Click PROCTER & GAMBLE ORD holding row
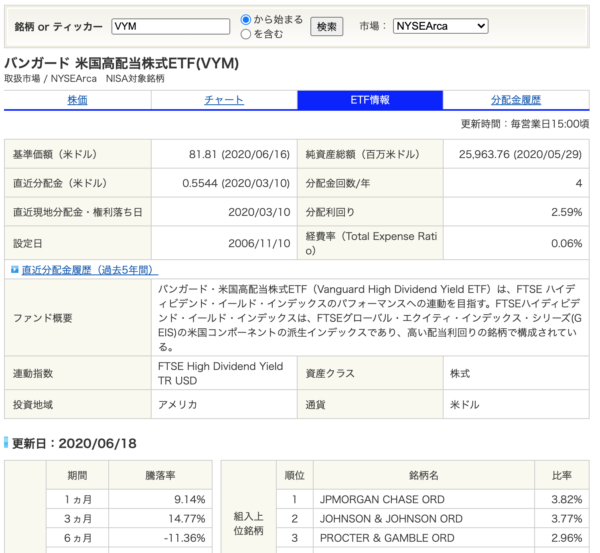This screenshot has height=553, width=600. pyautogui.click(x=433, y=538)
